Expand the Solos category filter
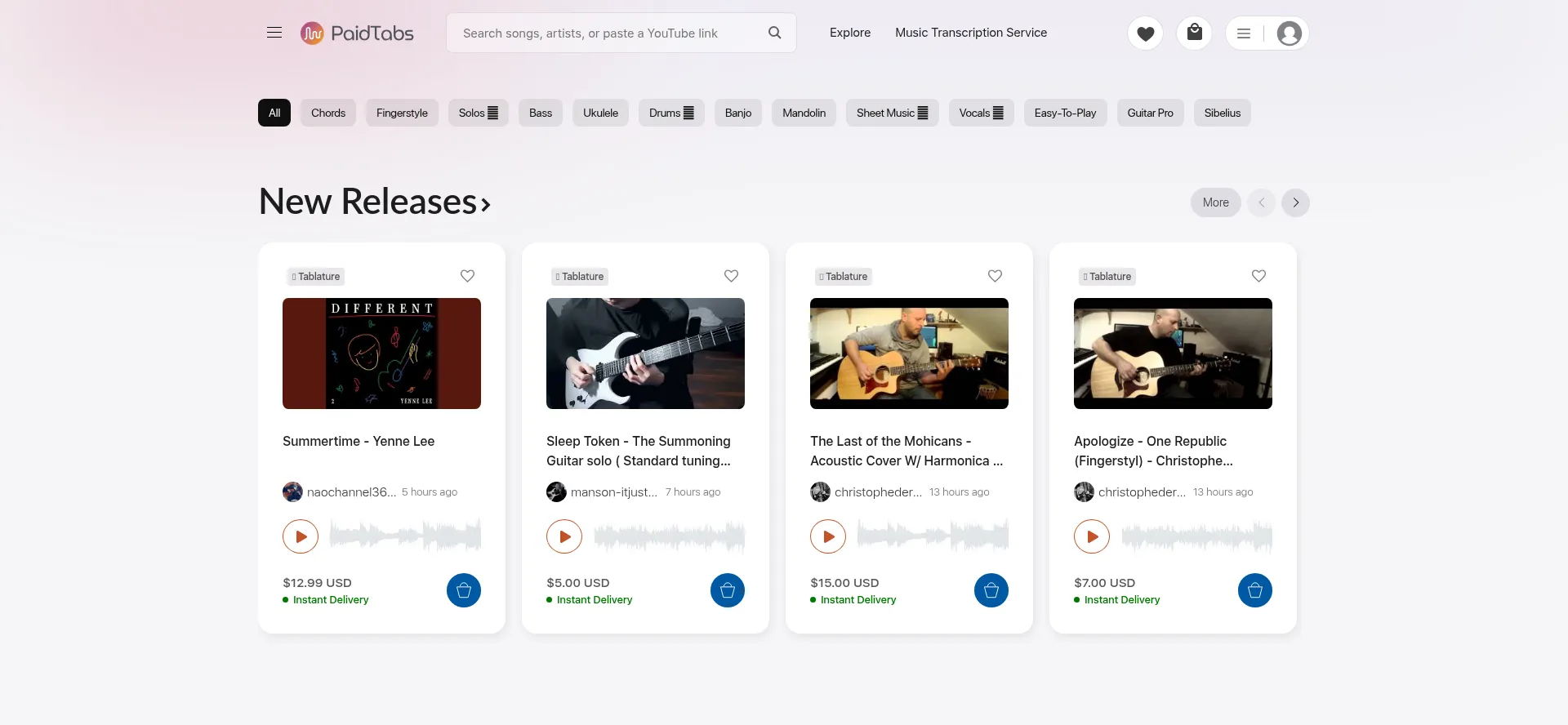Viewport: 1568px width, 725px height. click(478, 113)
